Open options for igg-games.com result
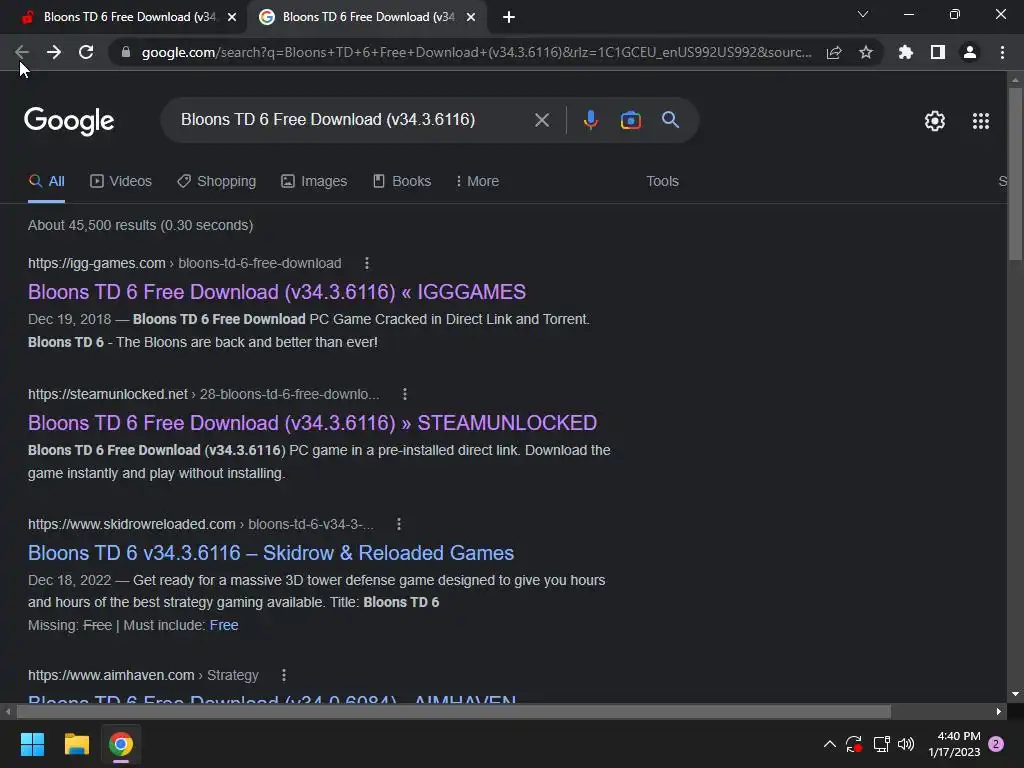The height and width of the screenshot is (768, 1024). tap(366, 263)
